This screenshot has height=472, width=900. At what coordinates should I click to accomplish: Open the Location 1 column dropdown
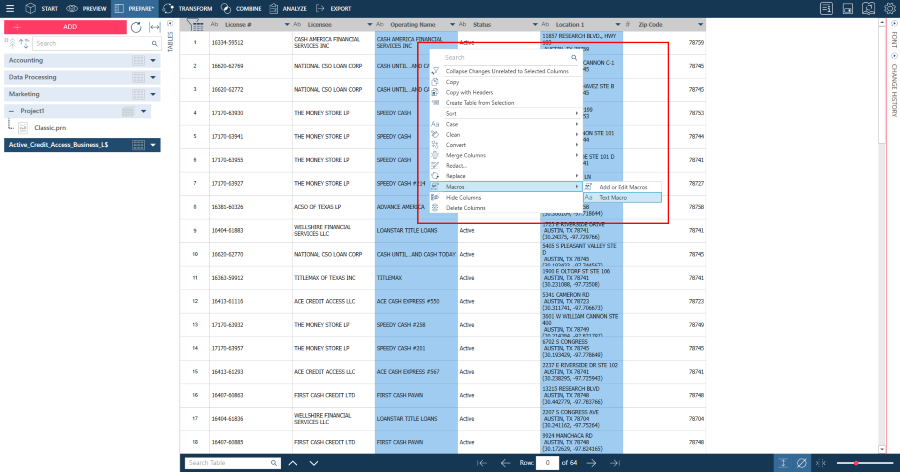pyautogui.click(x=618, y=25)
